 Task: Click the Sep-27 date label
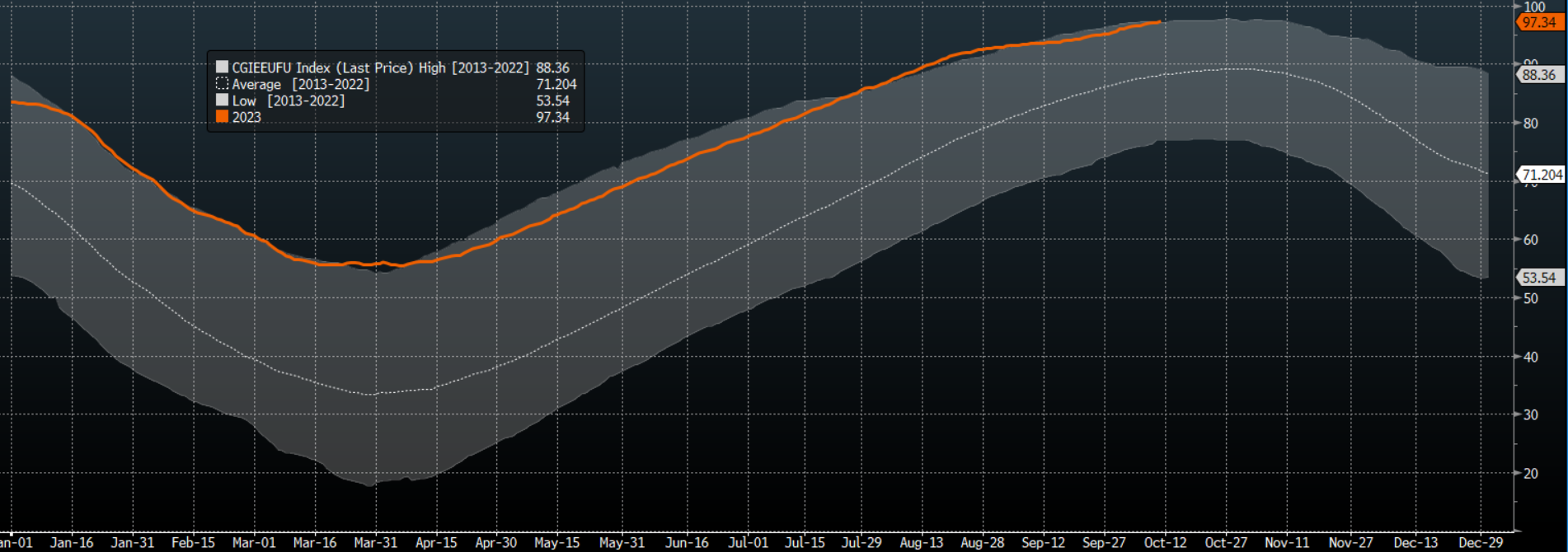(1104, 542)
